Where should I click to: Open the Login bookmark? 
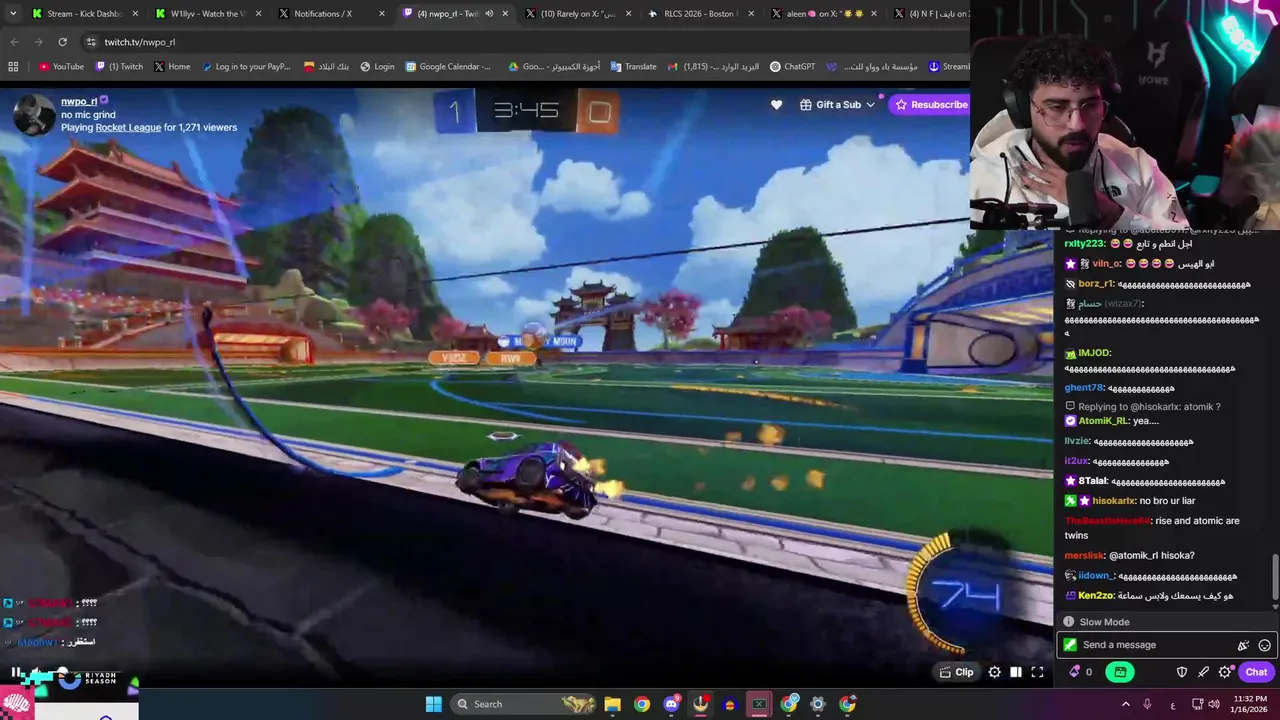[x=377, y=67]
